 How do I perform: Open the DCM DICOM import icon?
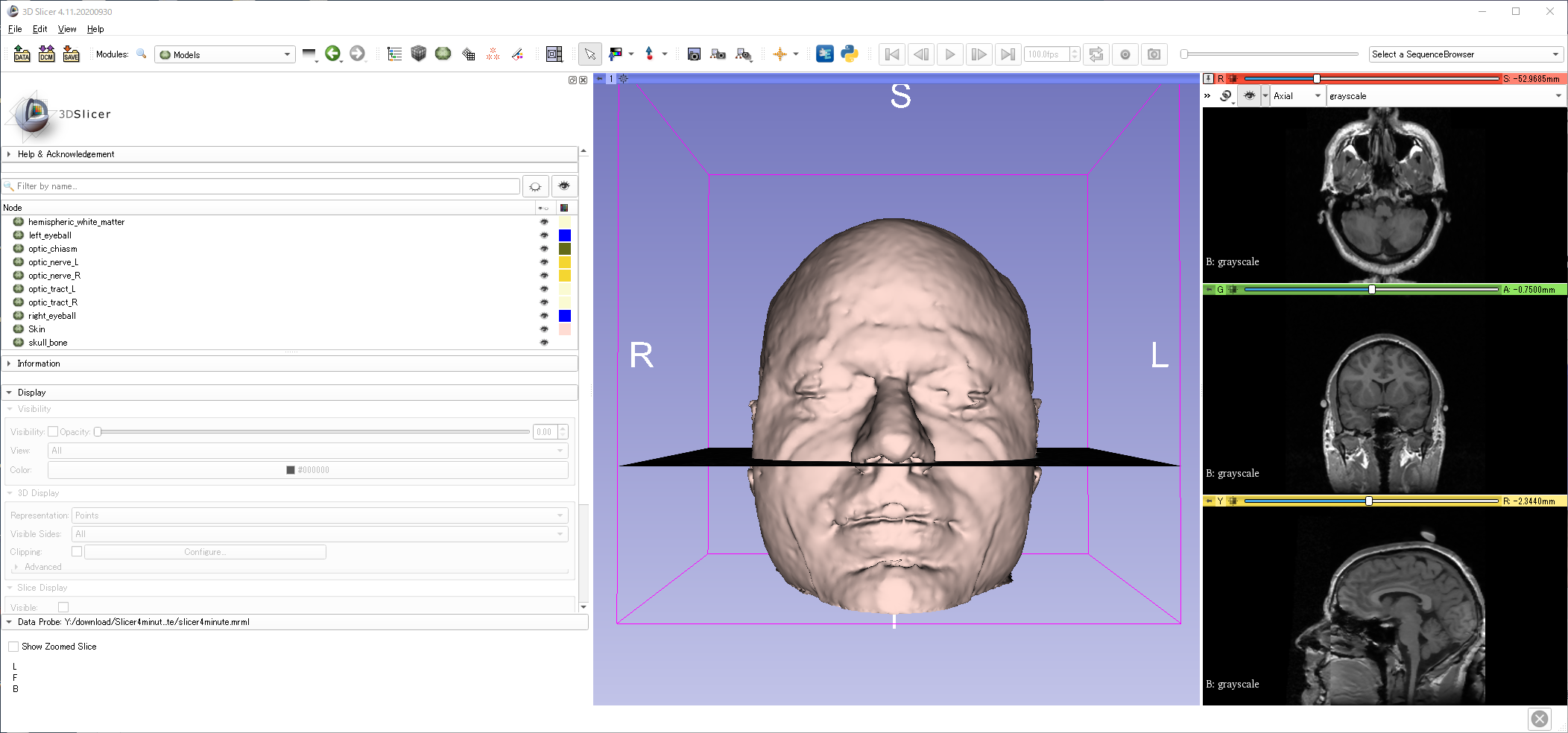coord(46,54)
